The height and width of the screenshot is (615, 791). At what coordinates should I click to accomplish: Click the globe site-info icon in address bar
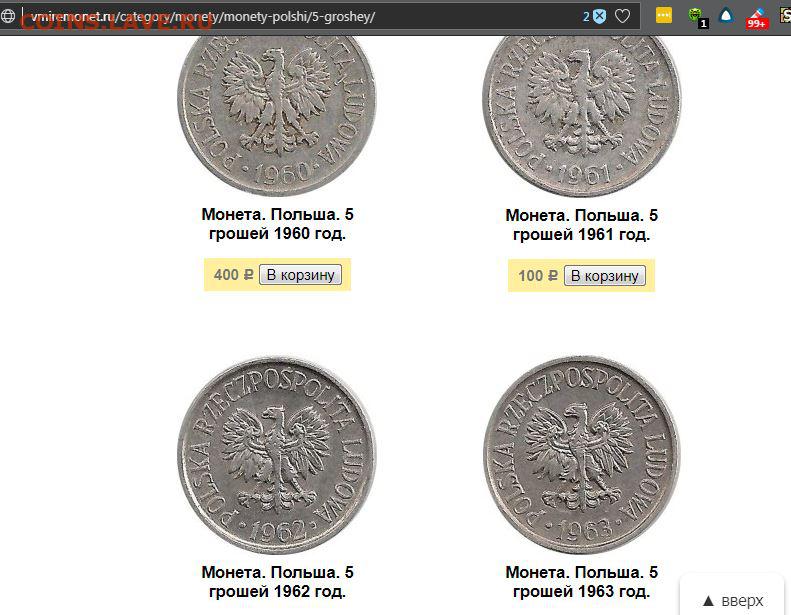pos(8,17)
